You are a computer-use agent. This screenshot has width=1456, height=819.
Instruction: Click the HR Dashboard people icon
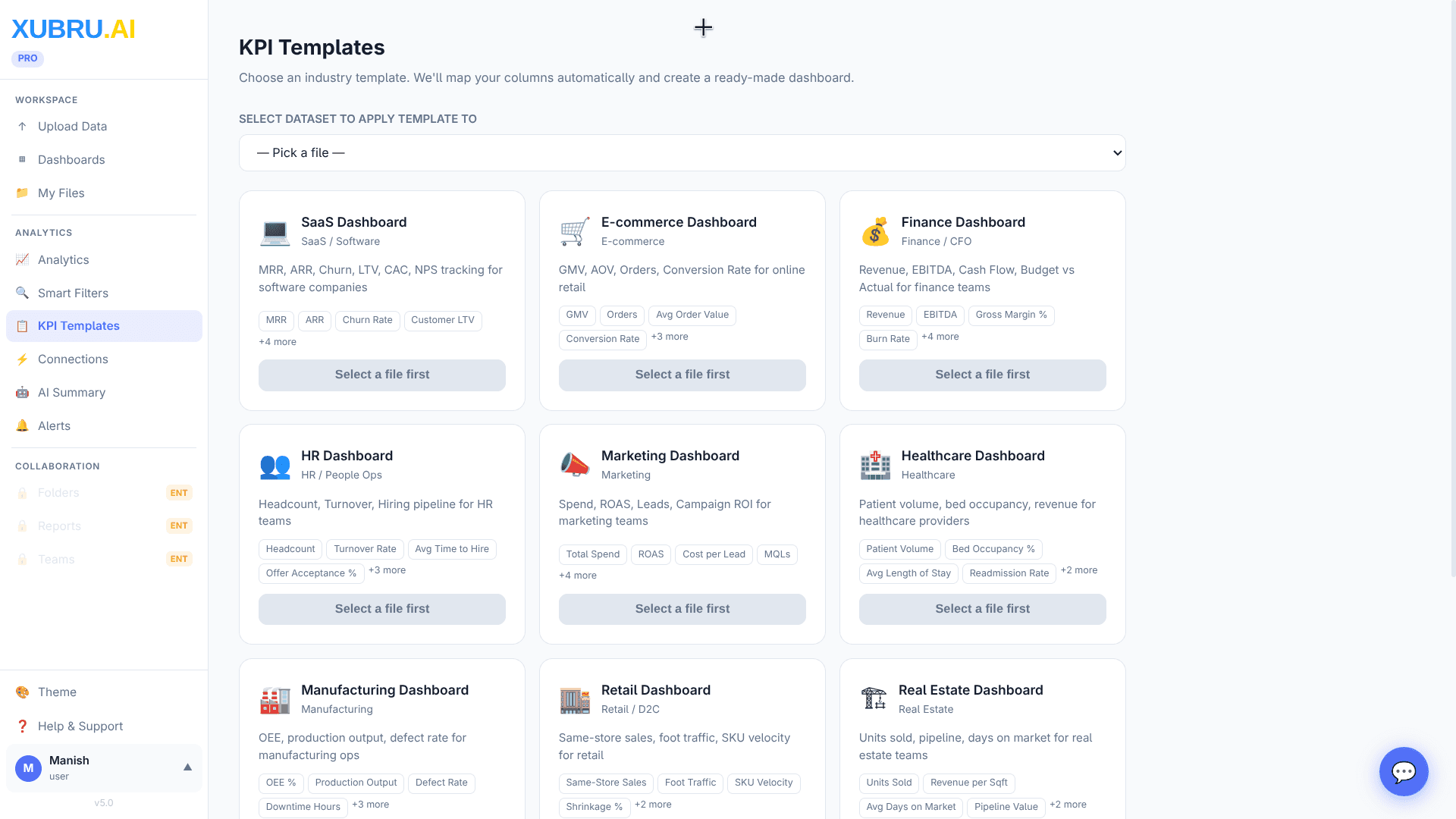pyautogui.click(x=275, y=466)
